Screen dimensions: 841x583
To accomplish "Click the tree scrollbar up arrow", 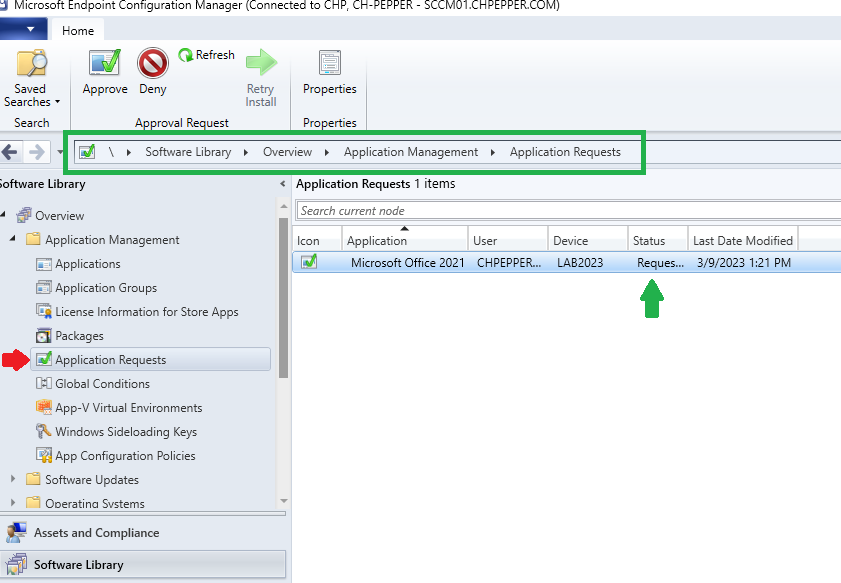I will click(284, 206).
